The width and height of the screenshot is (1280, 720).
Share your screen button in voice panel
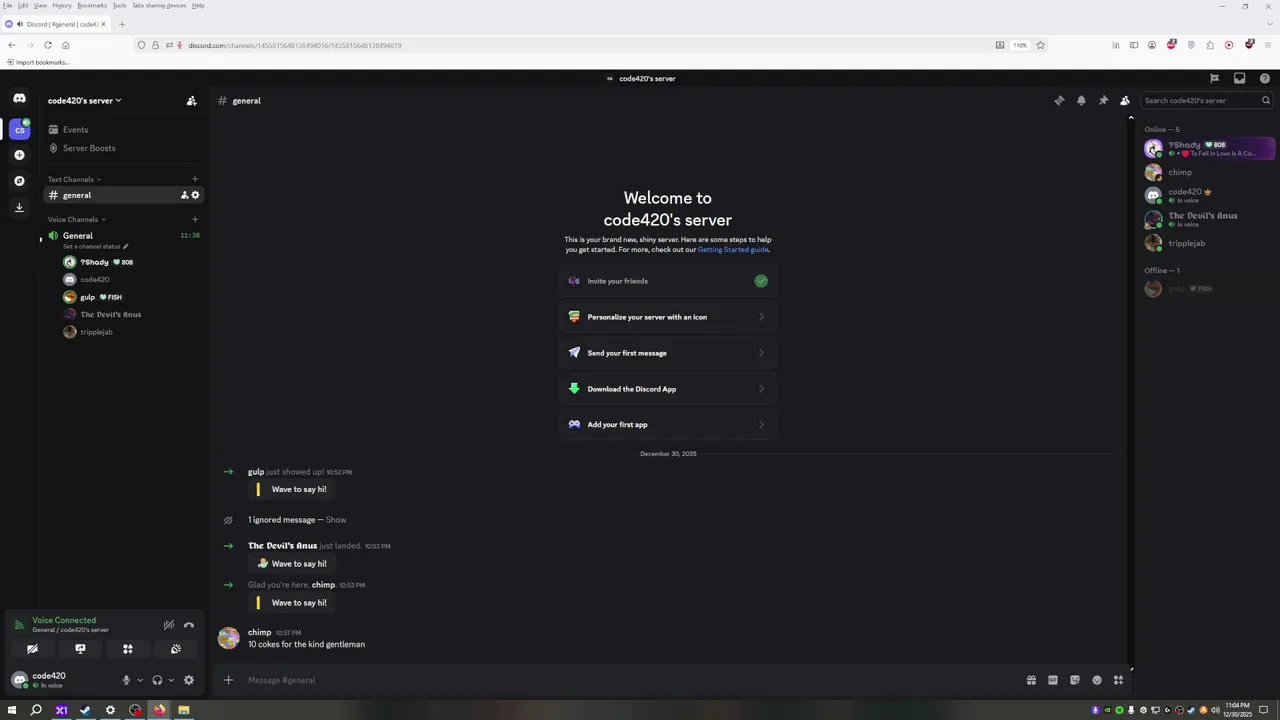coord(80,649)
